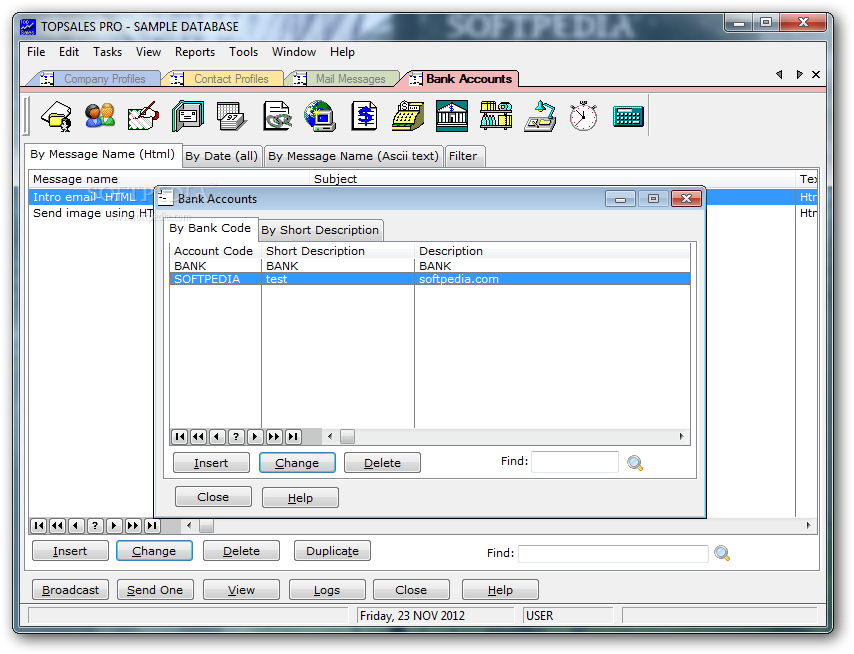Go to last record in Mail Messages list

[152, 526]
